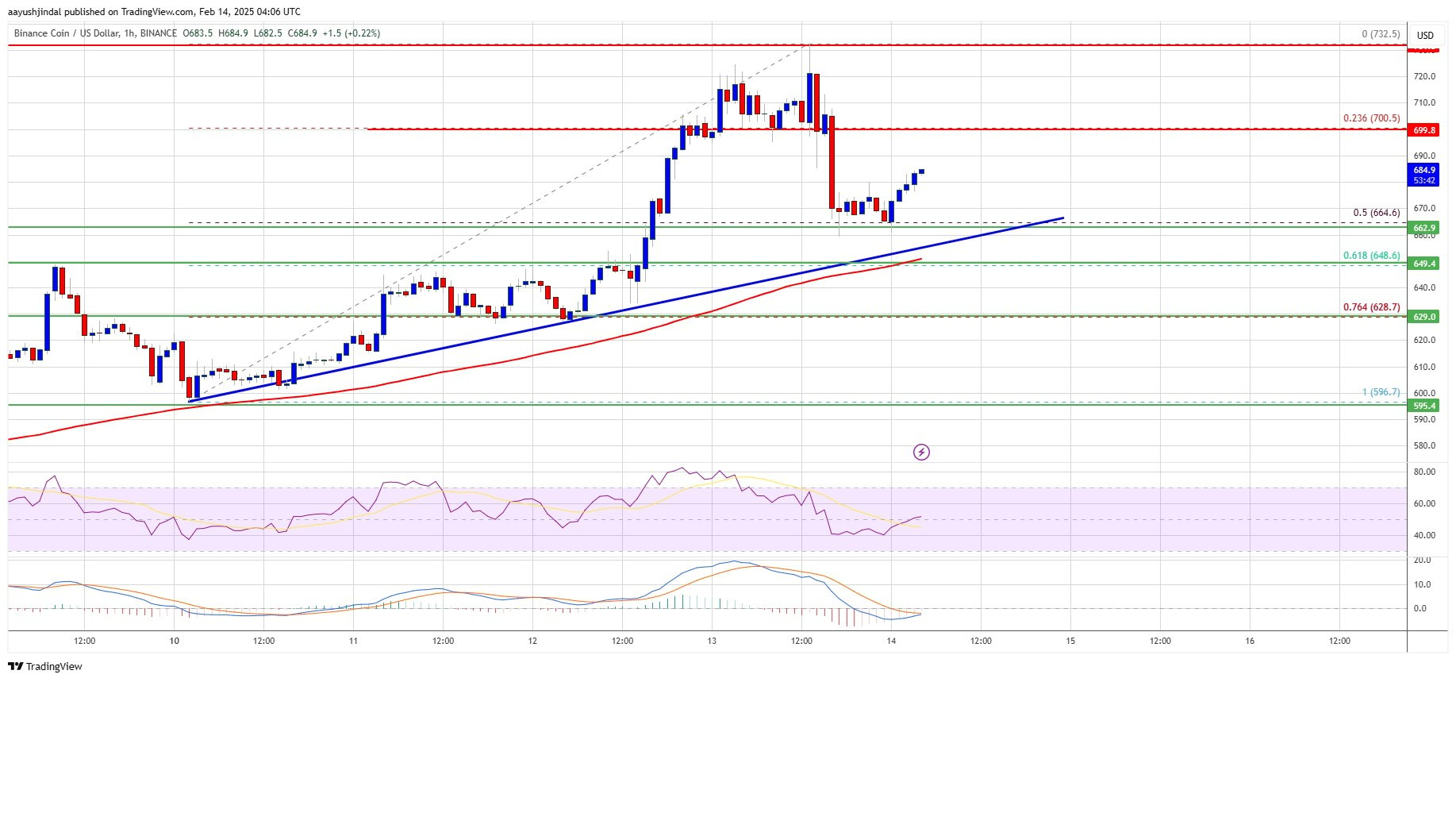Click the Fibonacci label 0 (732.5)

click(1381, 35)
